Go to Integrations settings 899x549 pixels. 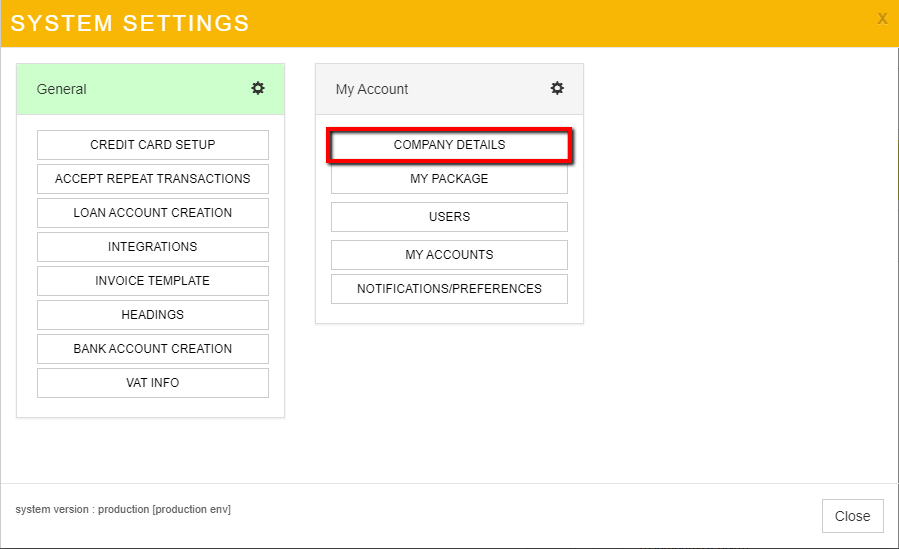(153, 247)
